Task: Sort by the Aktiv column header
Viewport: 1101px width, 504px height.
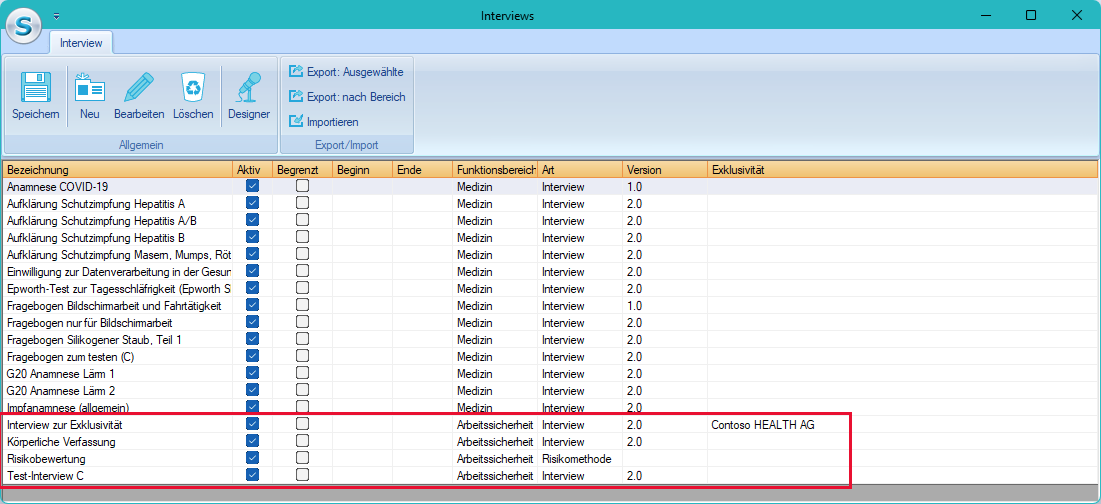Action: [253, 169]
